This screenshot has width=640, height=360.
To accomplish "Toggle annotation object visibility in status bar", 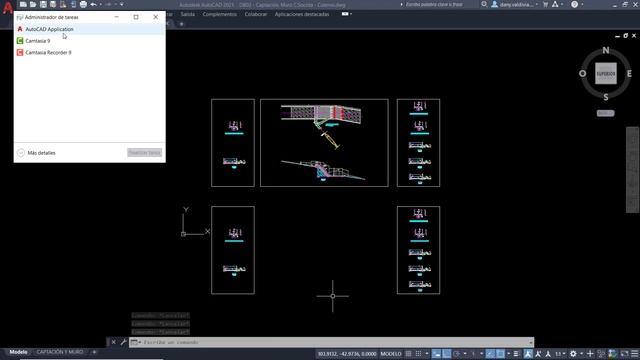I will click(x=528, y=353).
